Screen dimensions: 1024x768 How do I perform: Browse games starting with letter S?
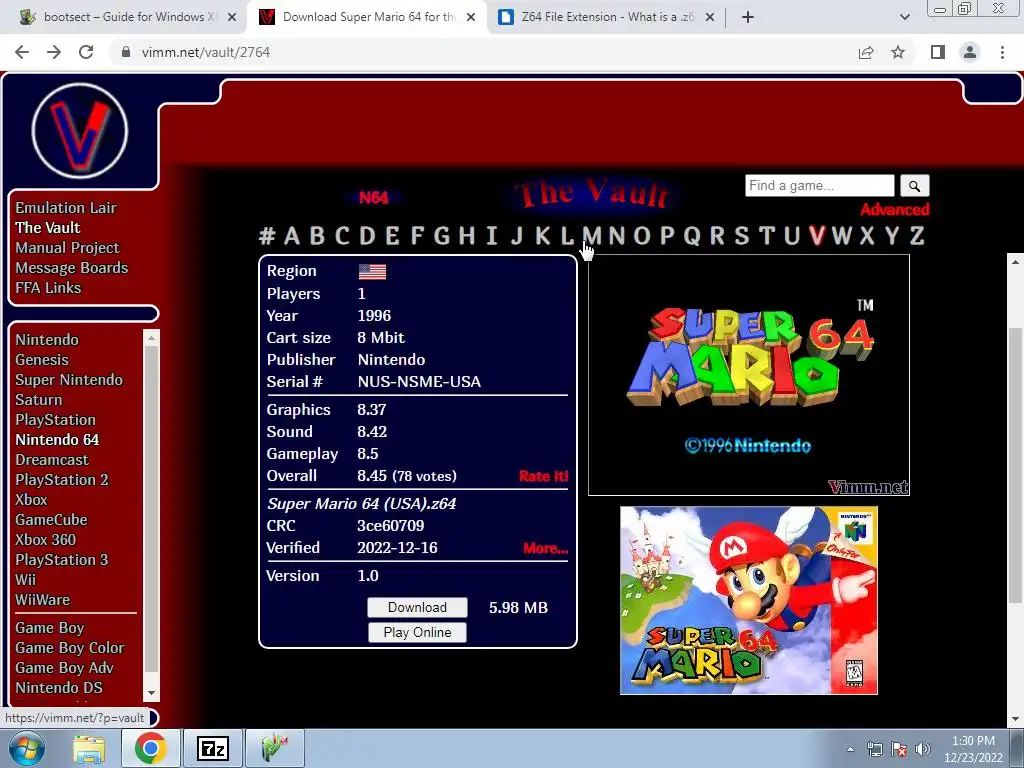[x=742, y=236]
